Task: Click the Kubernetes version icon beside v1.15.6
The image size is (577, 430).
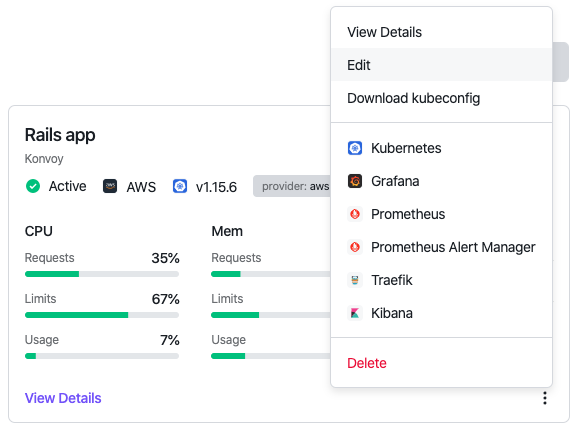Action: (180, 186)
